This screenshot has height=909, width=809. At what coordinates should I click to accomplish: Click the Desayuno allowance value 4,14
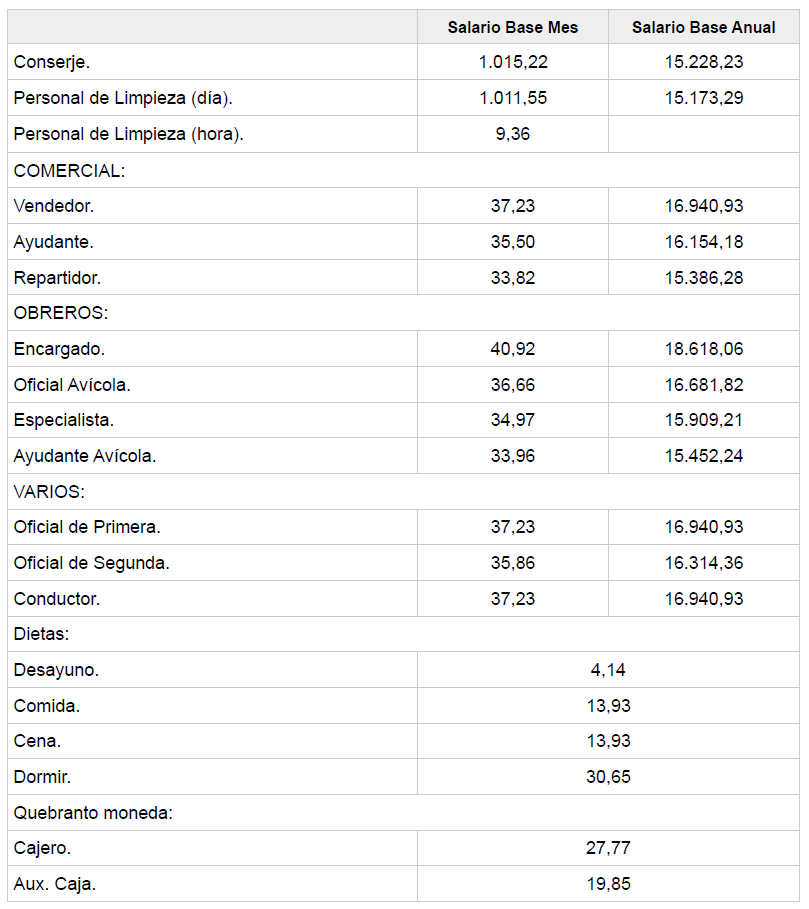[x=608, y=670]
